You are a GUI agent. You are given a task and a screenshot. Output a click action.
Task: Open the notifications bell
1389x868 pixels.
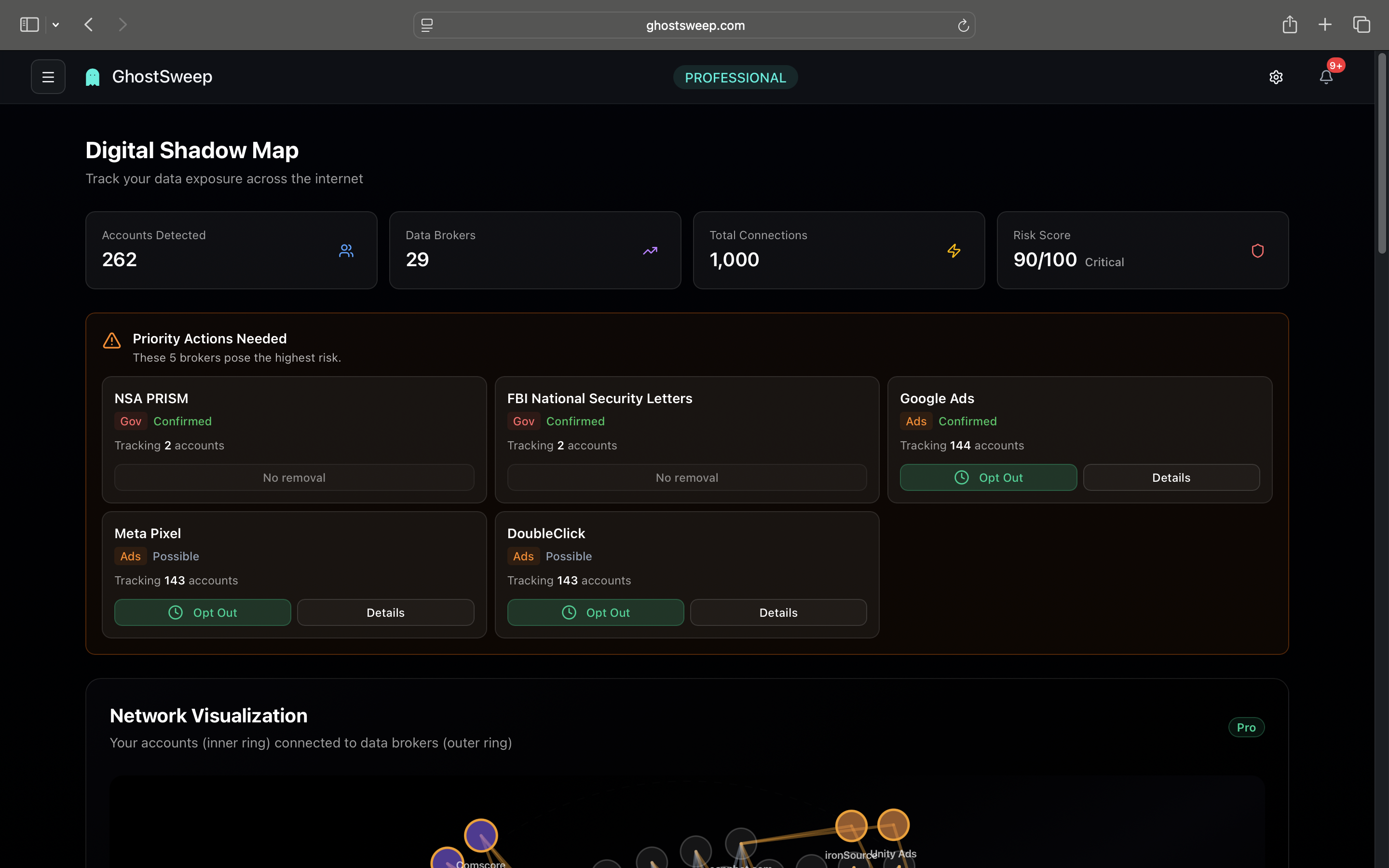coord(1326,77)
